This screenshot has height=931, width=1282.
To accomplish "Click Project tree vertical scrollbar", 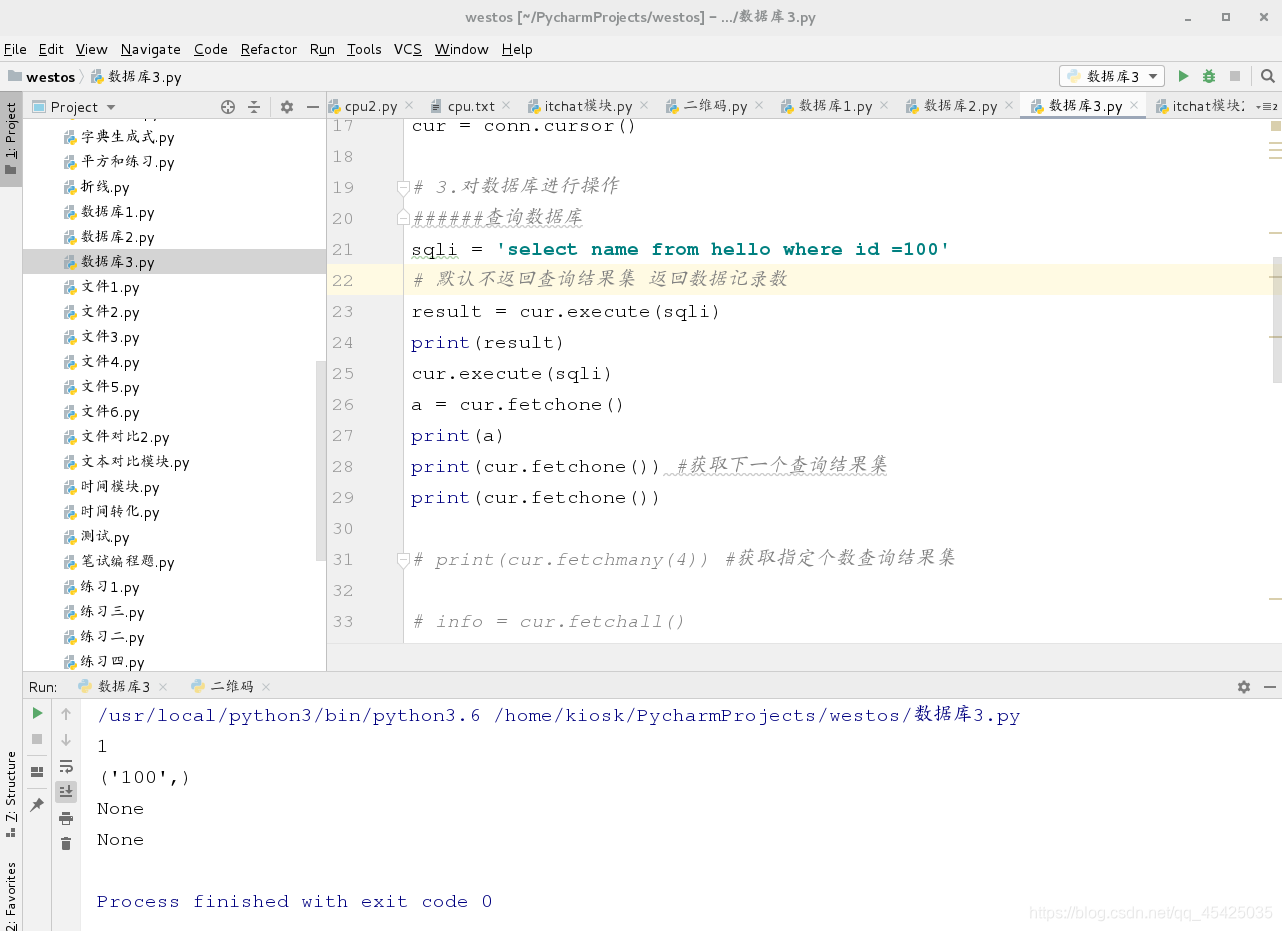I will click(321, 460).
